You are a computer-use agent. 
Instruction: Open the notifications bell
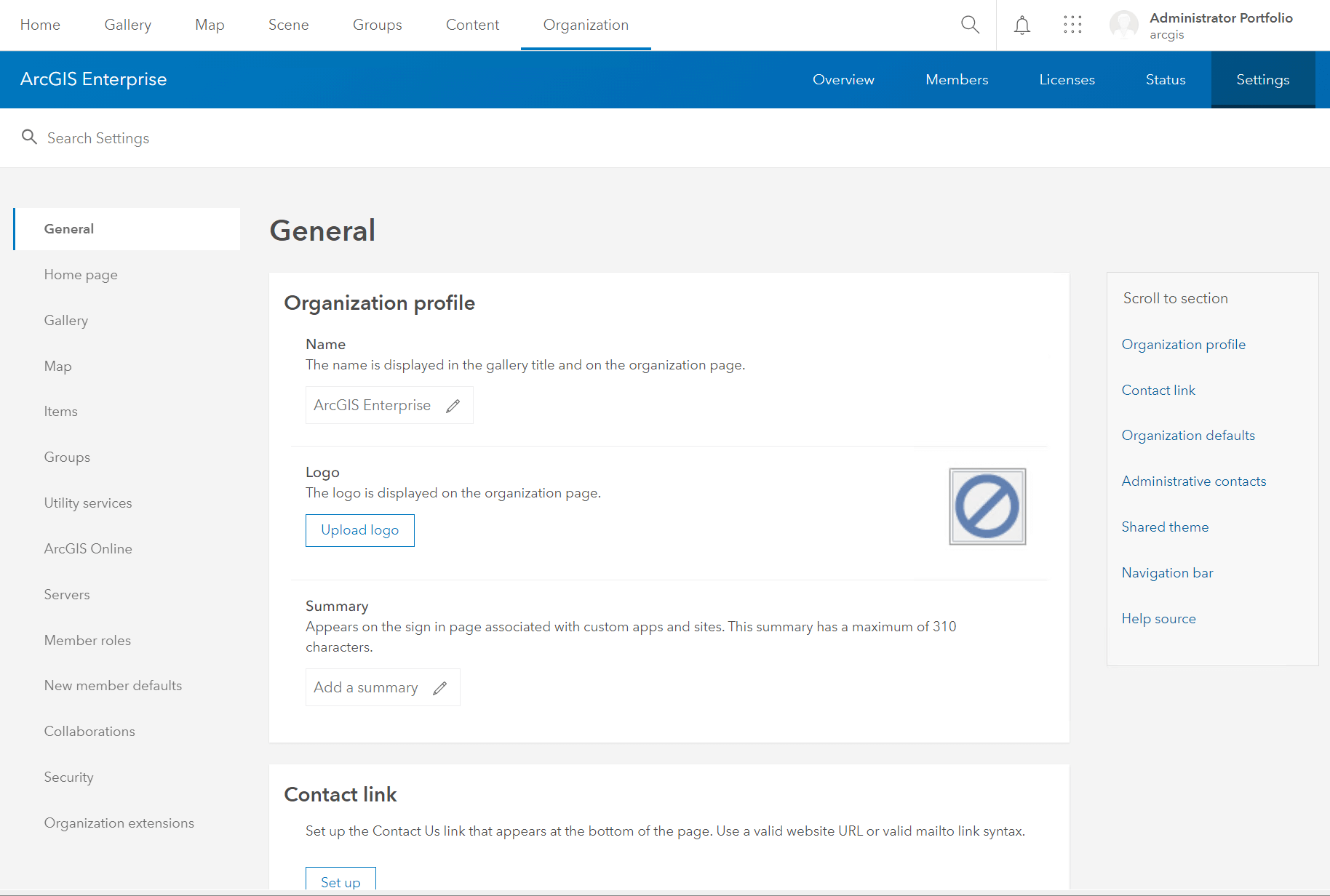(1022, 25)
